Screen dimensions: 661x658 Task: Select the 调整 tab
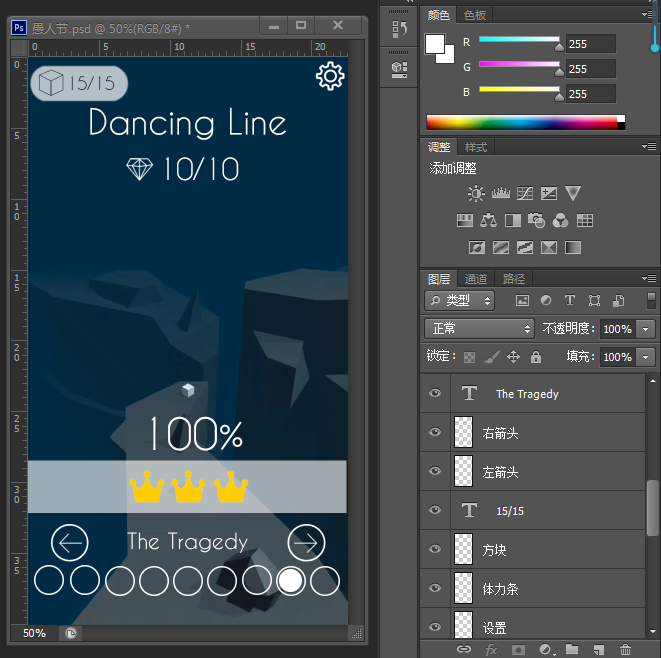439,147
